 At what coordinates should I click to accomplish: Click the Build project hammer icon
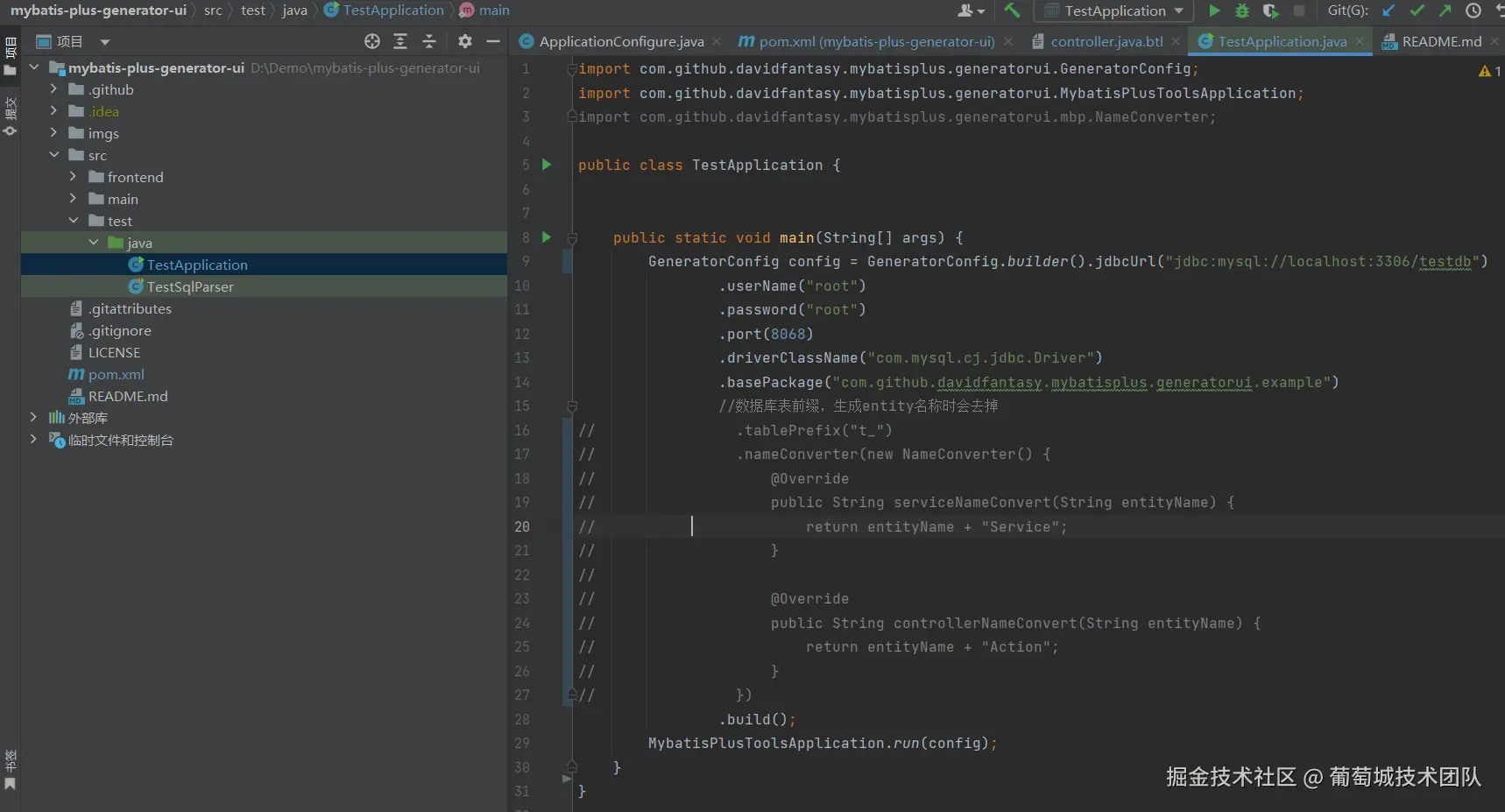[x=1012, y=11]
